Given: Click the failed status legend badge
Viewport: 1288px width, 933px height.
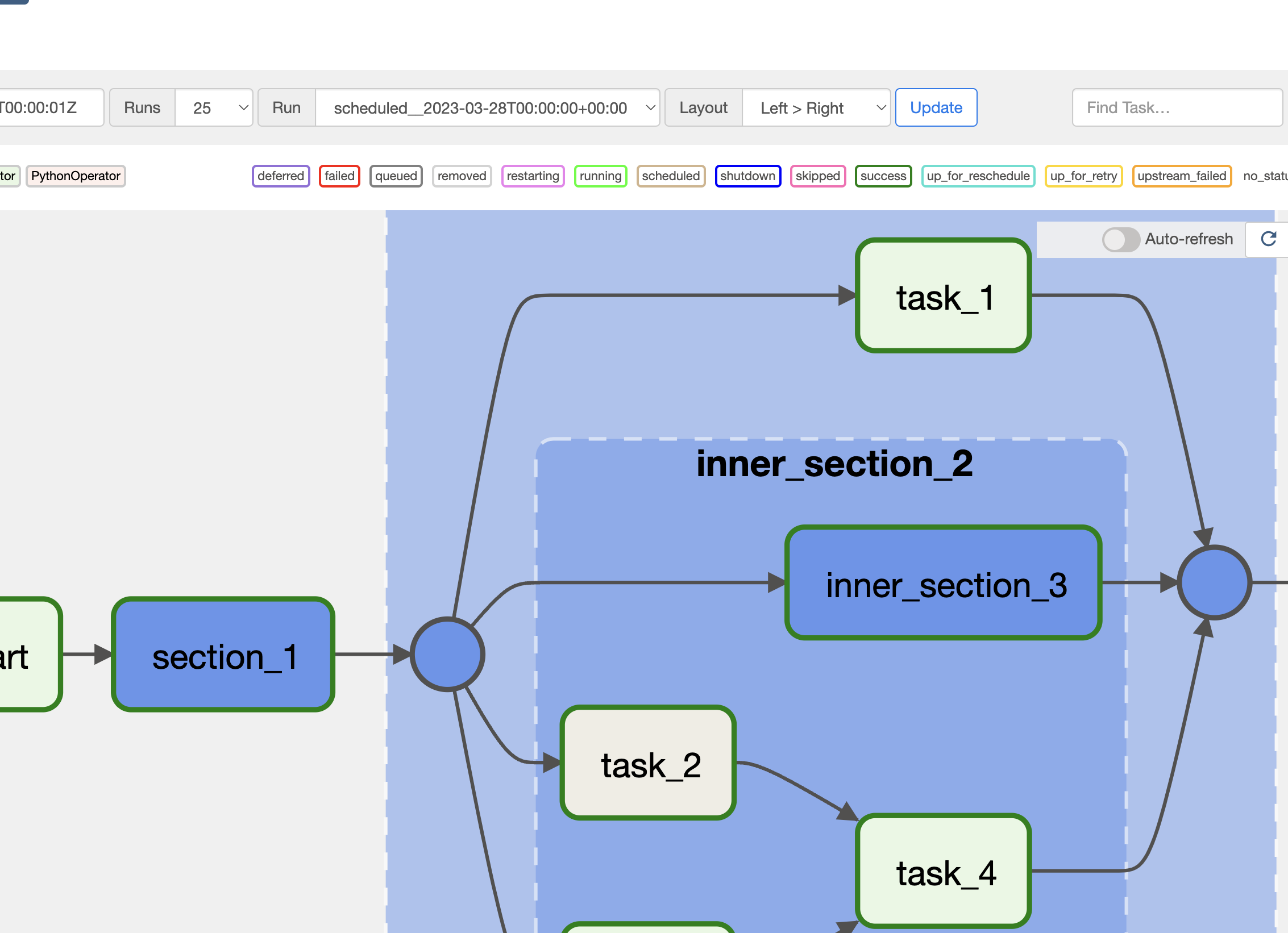Looking at the screenshot, I should point(339,176).
